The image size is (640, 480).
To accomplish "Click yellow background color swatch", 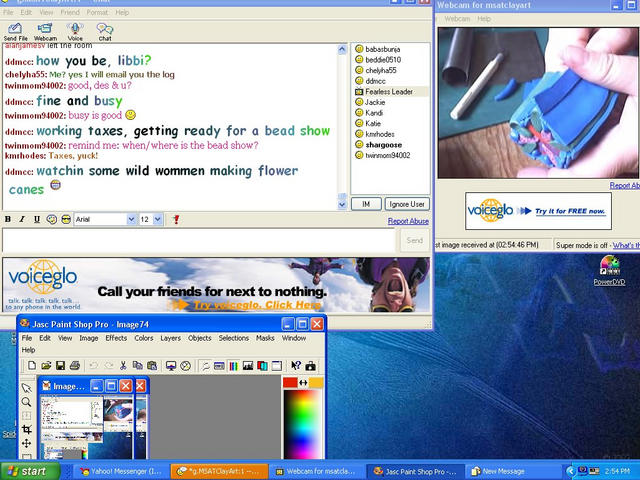I will coord(316,382).
